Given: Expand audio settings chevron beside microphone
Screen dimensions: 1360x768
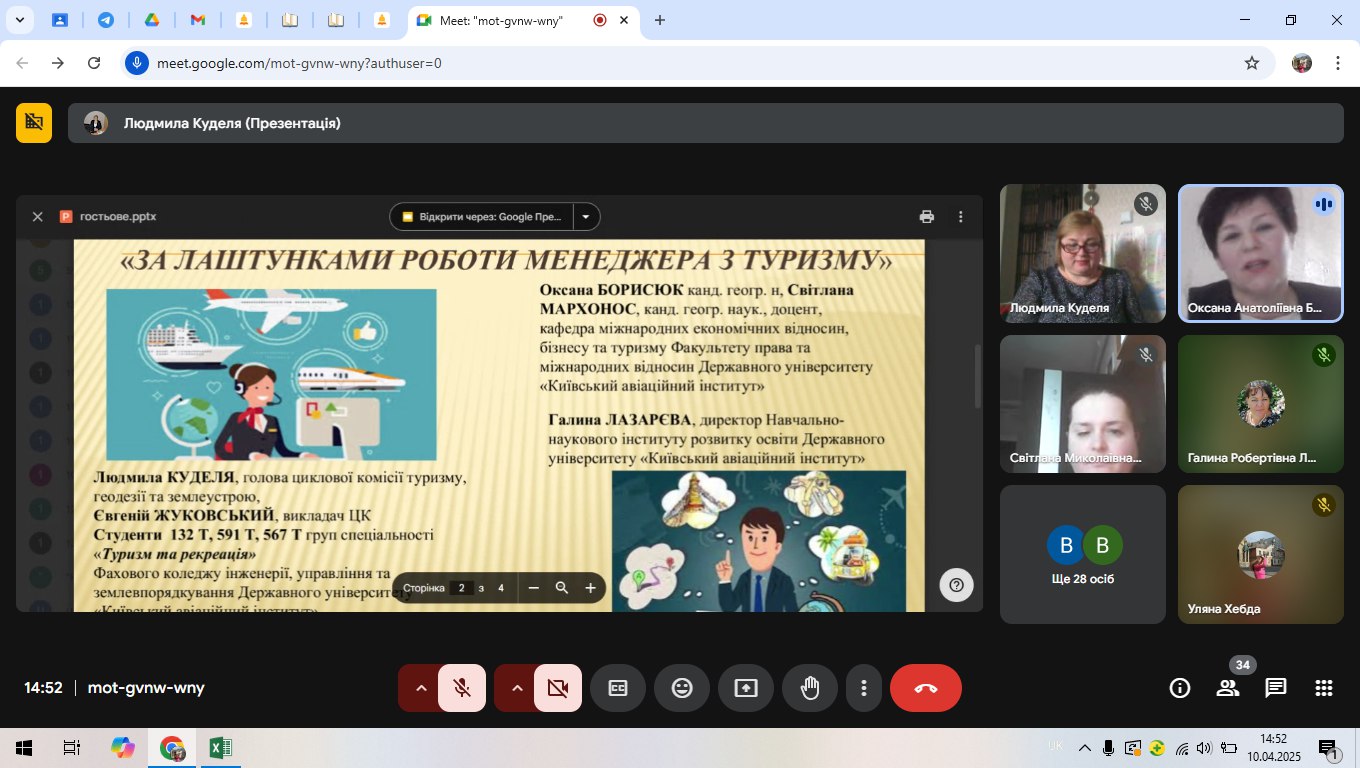Looking at the screenshot, I should (x=421, y=688).
